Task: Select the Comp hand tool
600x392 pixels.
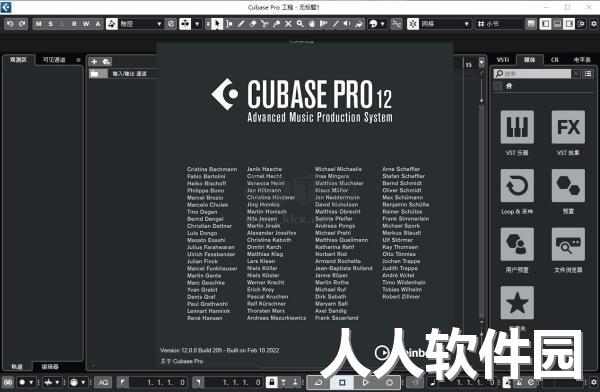Action: (312, 24)
